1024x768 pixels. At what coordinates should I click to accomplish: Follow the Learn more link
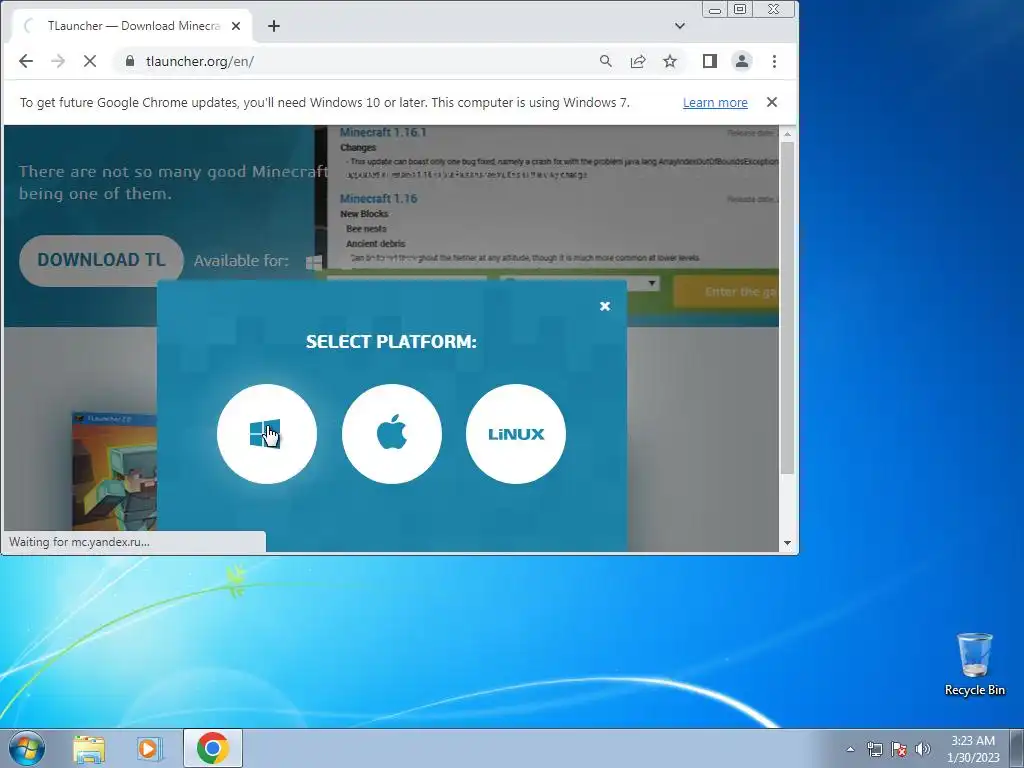click(x=715, y=103)
